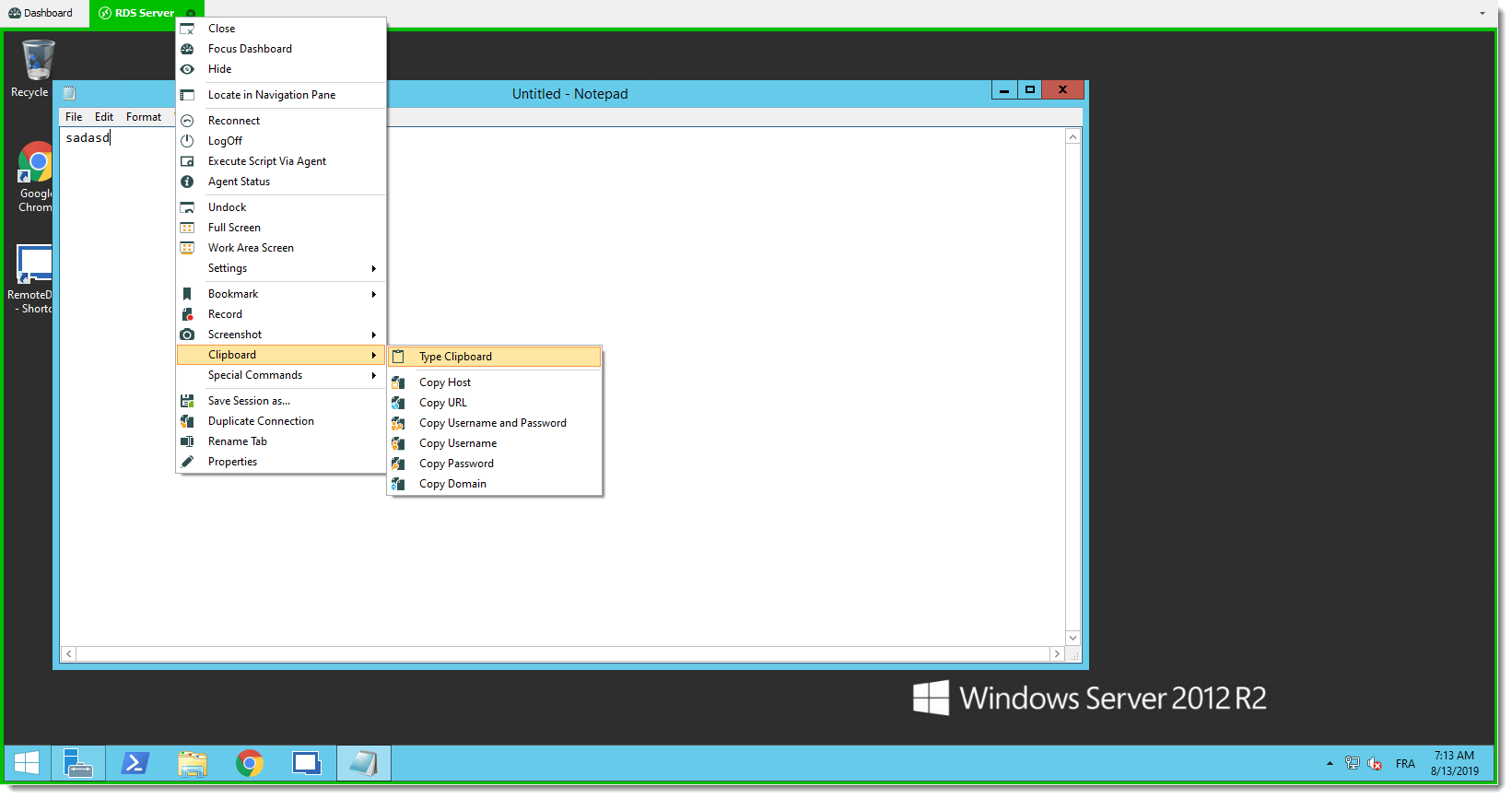Show hidden system tray icons
The height and width of the screenshot is (799, 1512).
point(1330,764)
